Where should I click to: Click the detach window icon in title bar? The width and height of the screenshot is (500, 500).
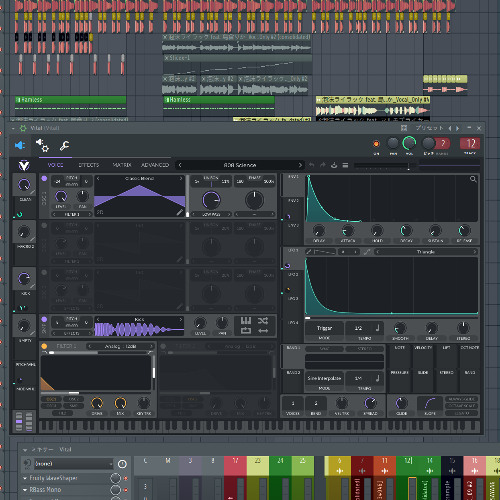click(404, 128)
